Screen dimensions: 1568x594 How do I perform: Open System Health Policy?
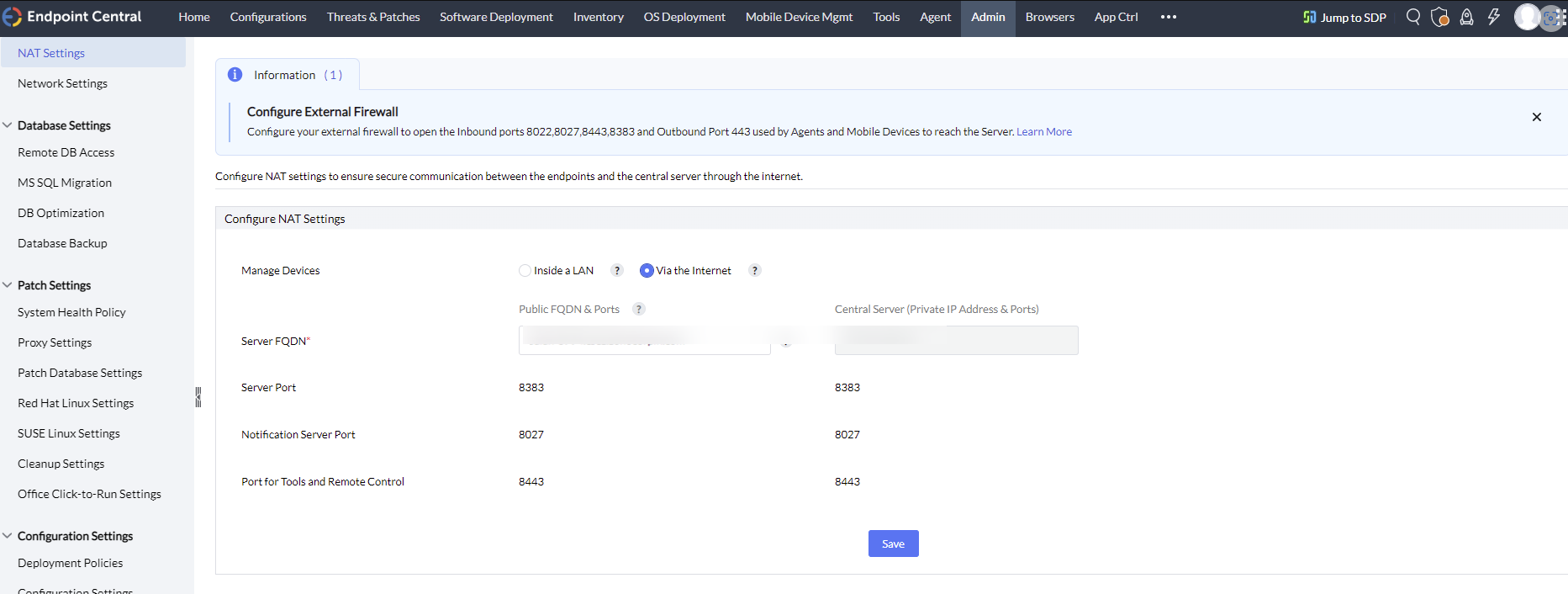[71, 312]
